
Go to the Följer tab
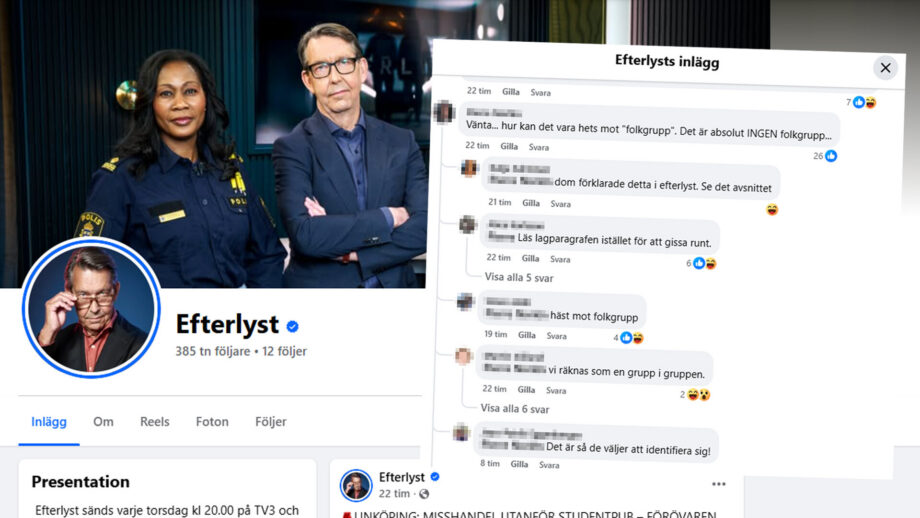270,422
